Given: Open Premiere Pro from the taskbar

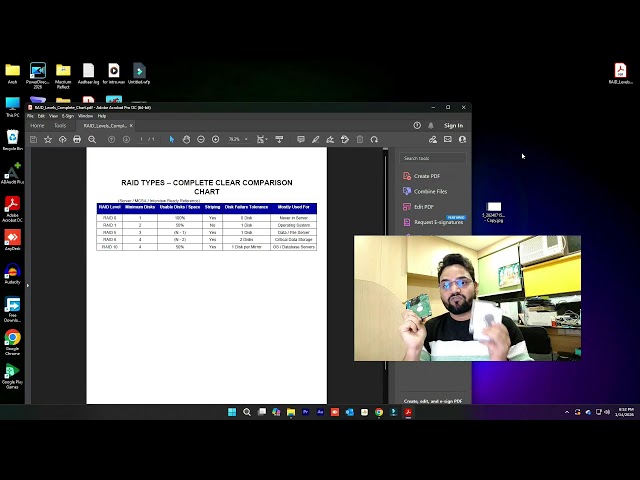Looking at the screenshot, I should [x=305, y=412].
